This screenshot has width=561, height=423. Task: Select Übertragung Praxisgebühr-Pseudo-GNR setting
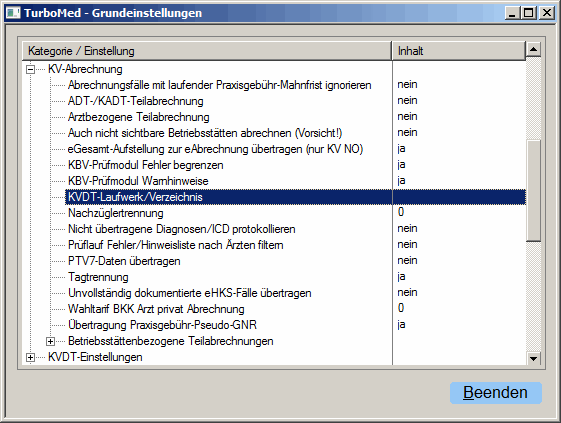162,325
